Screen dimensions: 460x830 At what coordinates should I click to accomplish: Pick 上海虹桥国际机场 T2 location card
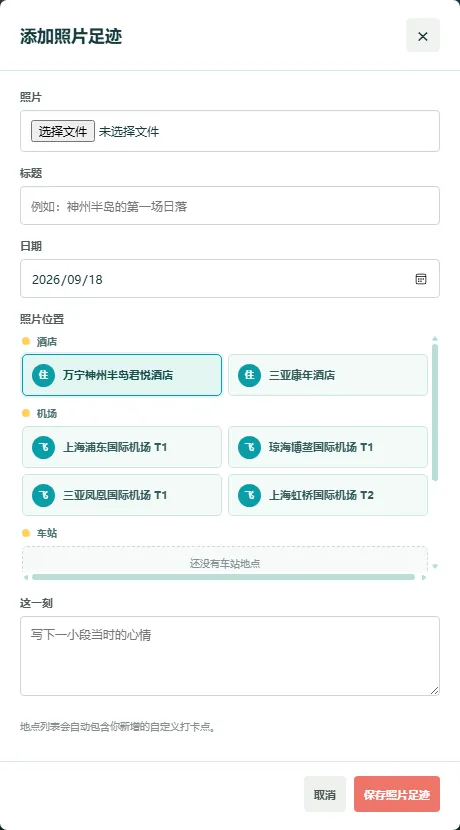point(328,495)
